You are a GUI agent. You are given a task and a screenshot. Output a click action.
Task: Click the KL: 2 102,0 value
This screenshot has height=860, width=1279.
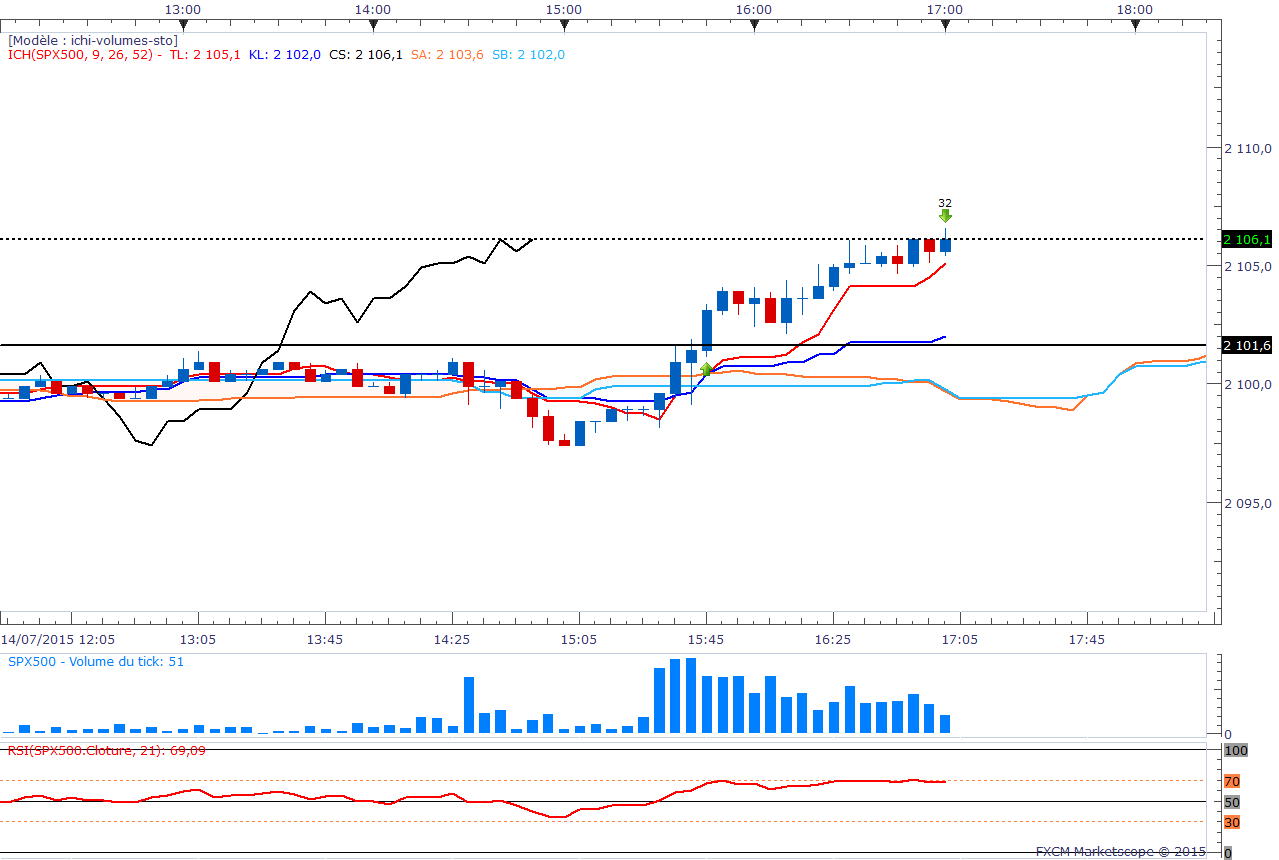[x=285, y=55]
